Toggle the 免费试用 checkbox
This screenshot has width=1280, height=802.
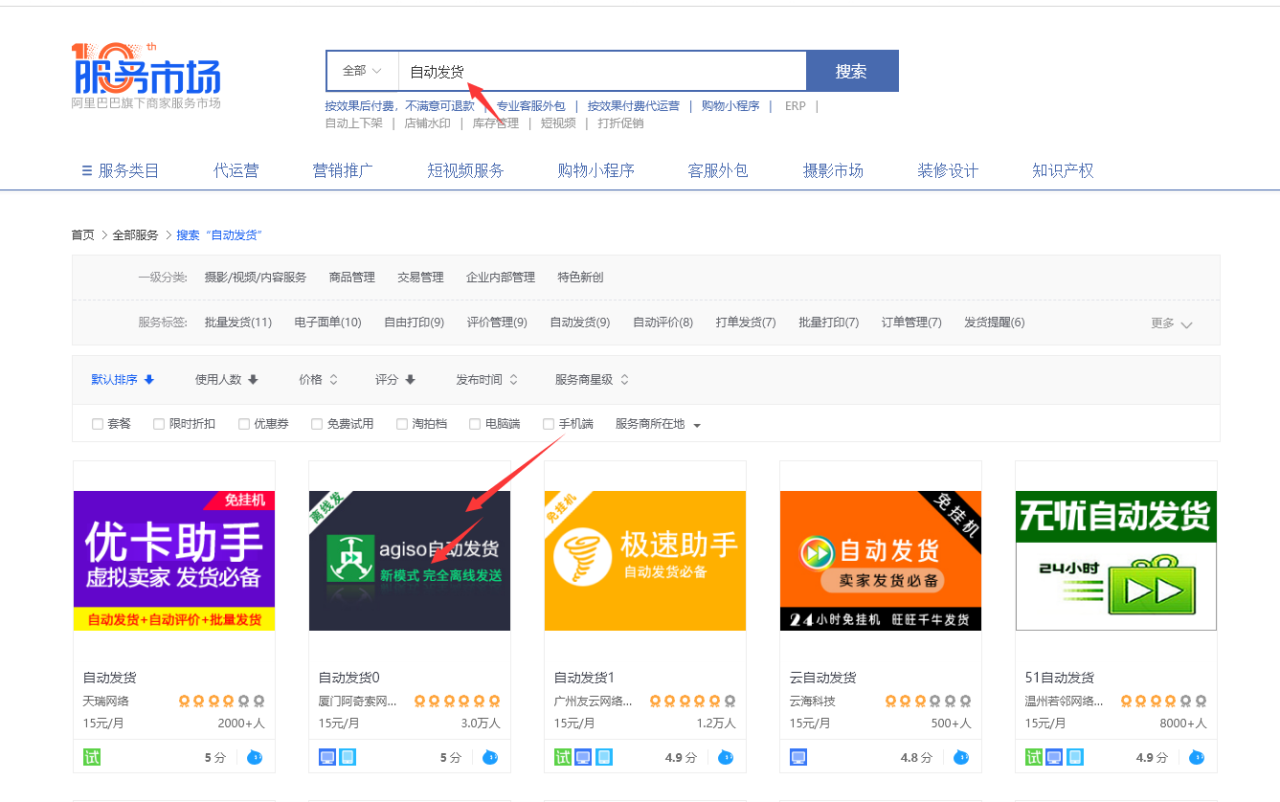pyautogui.click(x=317, y=424)
